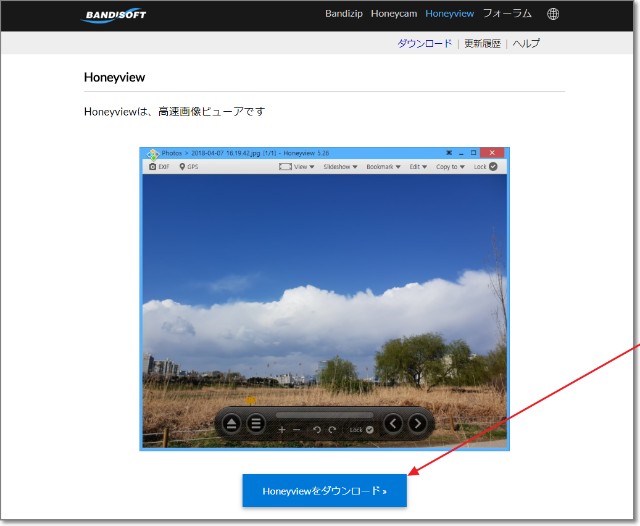Open the 更新履歴 link
Image resolution: width=640 pixels, height=526 pixels.
482,44
